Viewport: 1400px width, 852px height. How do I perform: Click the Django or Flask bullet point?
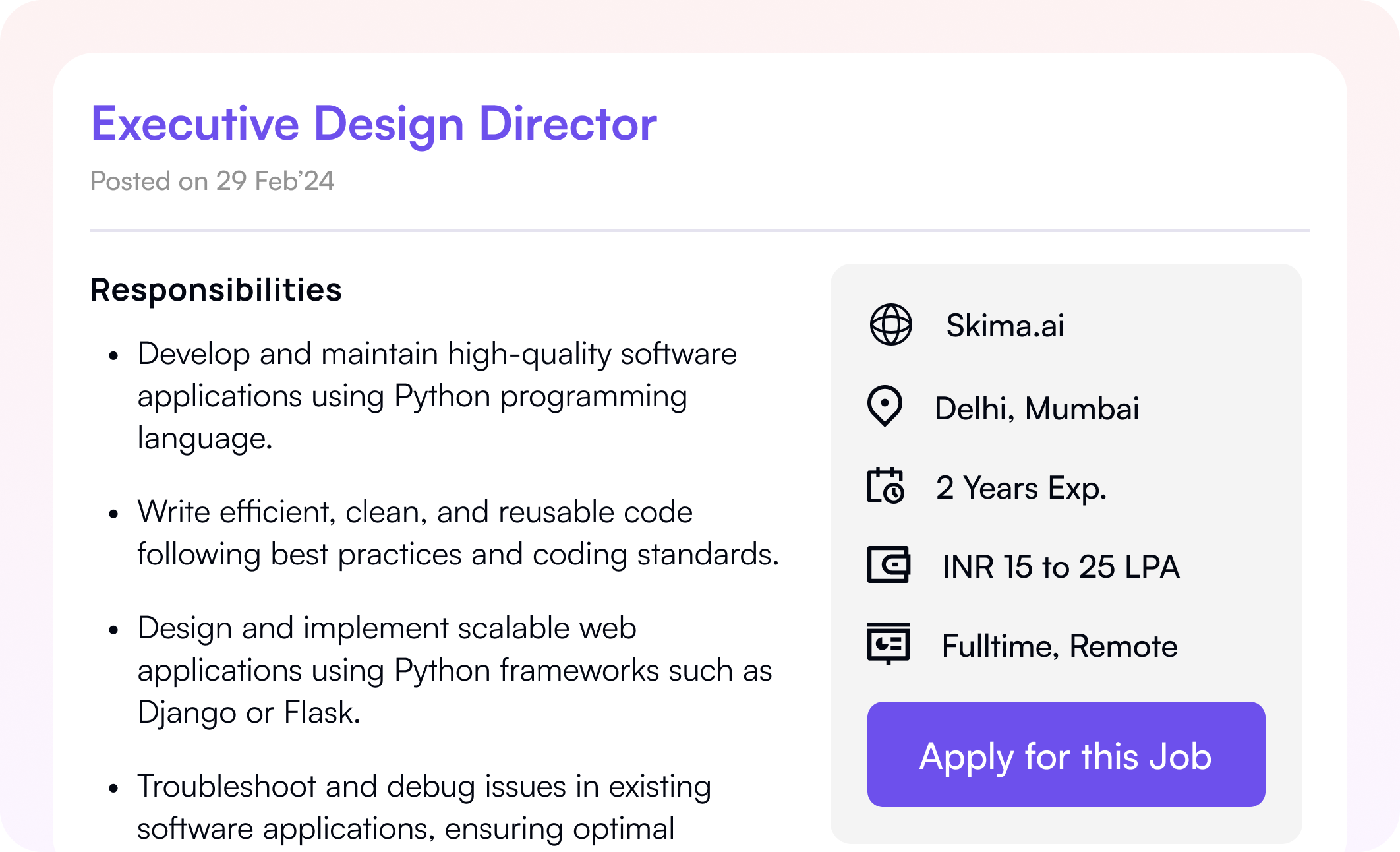coord(453,670)
